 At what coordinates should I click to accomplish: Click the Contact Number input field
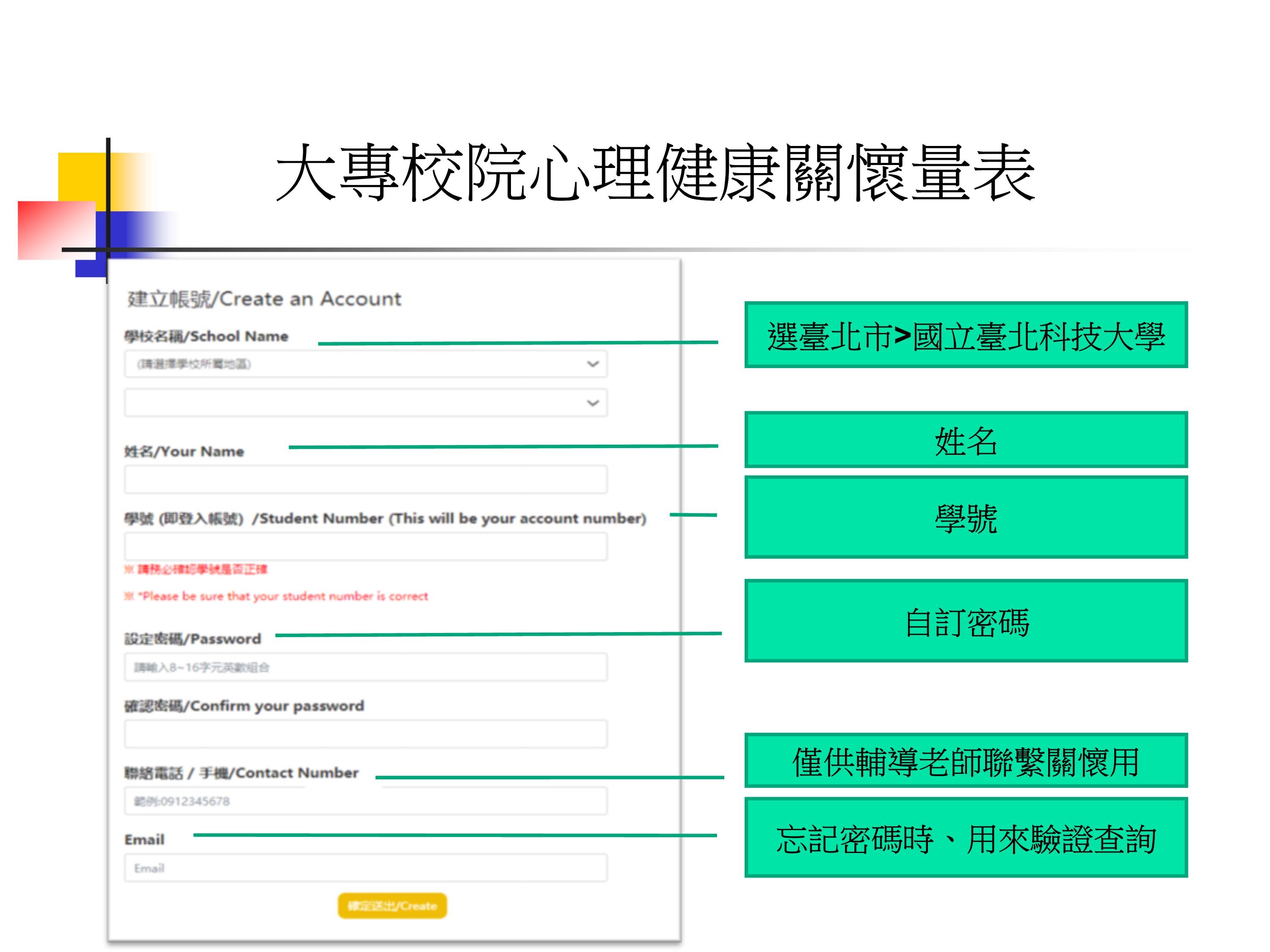pos(365,801)
